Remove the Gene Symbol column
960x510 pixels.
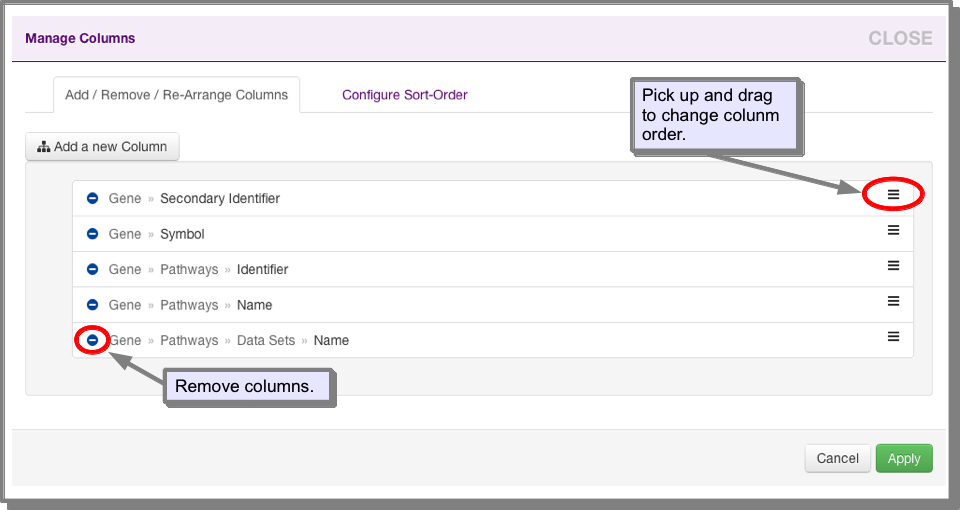pos(92,233)
